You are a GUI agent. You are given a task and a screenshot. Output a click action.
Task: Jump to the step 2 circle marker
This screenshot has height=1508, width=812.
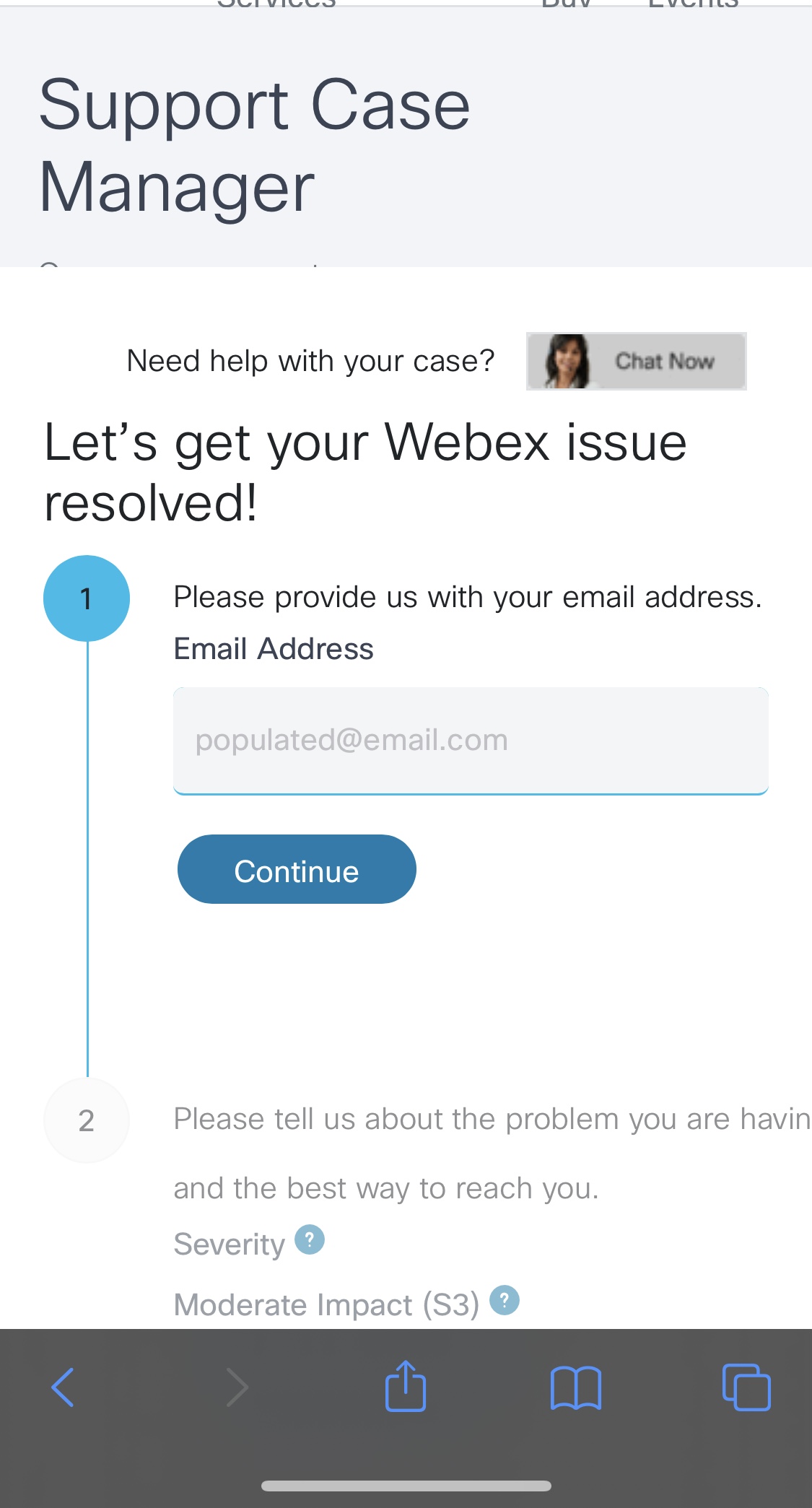pyautogui.click(x=87, y=1120)
